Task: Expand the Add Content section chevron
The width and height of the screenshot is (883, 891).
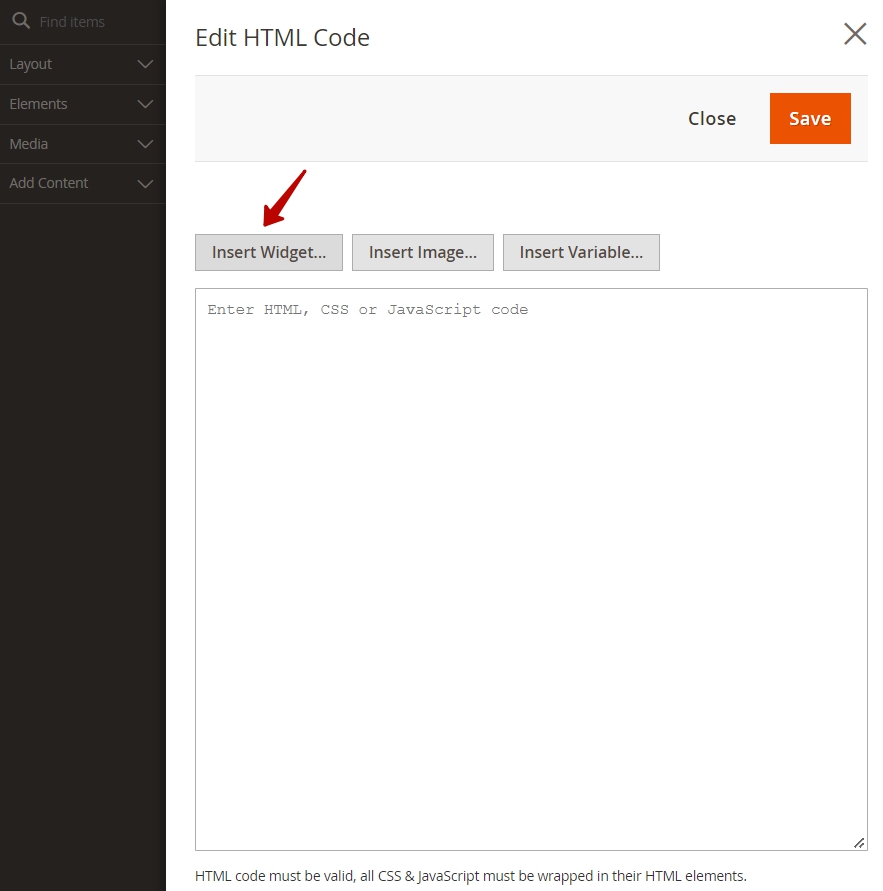Action: [x=145, y=184]
